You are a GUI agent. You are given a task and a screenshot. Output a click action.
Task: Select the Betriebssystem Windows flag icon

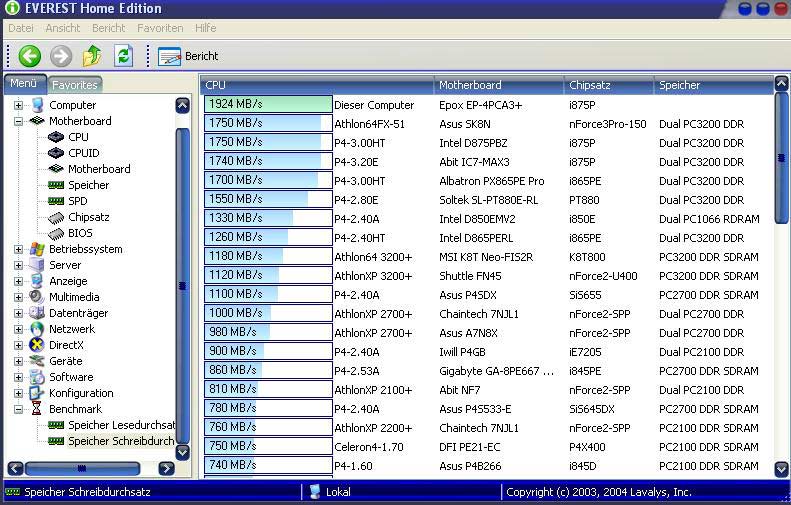[37, 249]
